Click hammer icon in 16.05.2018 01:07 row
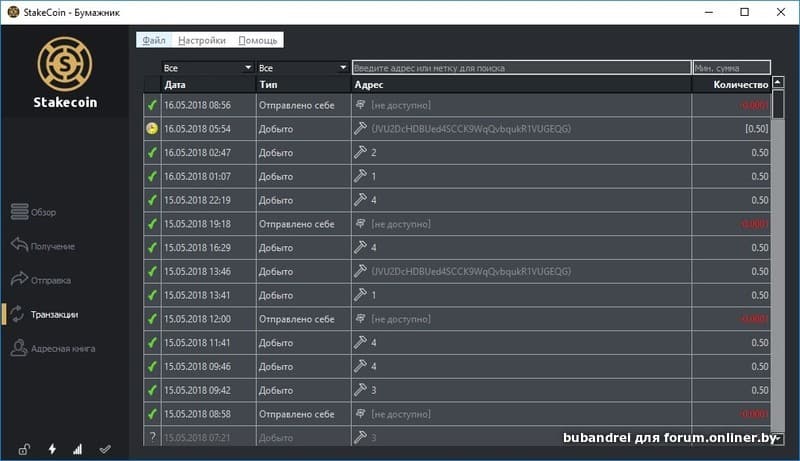This screenshot has width=800, height=461. click(x=360, y=176)
